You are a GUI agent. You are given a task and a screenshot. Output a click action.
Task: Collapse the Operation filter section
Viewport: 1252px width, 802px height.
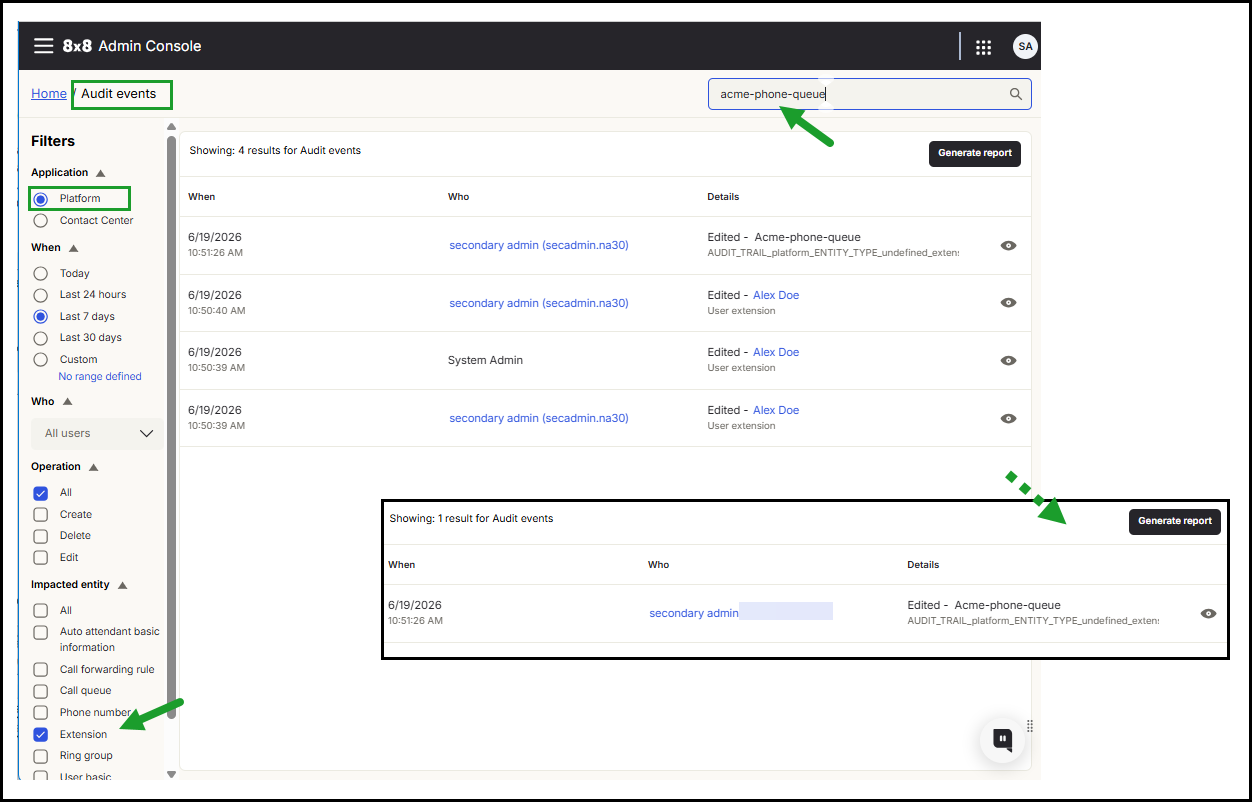click(93, 467)
